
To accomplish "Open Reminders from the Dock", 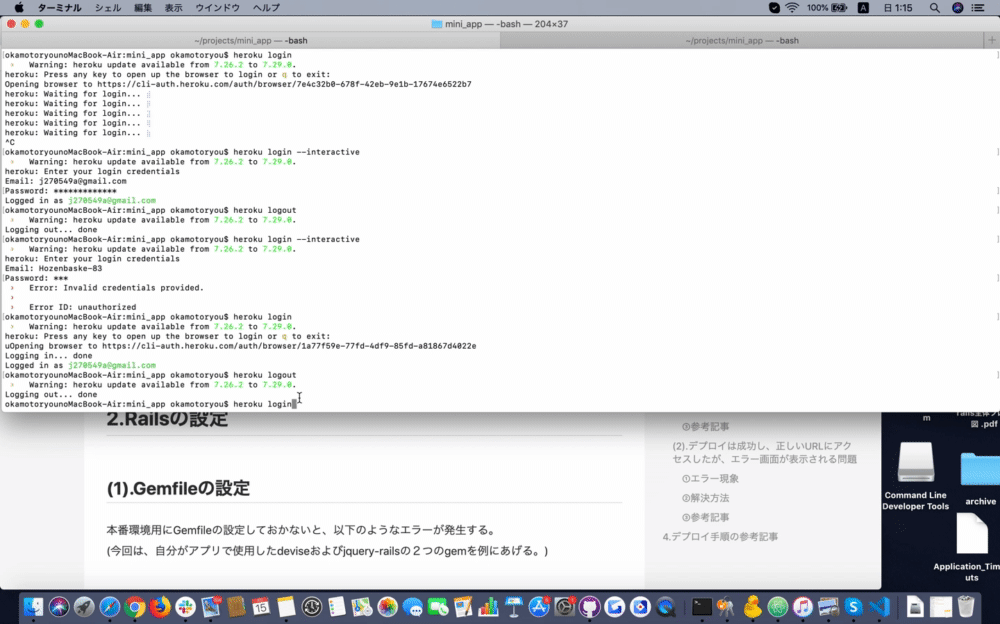I will (337, 606).
